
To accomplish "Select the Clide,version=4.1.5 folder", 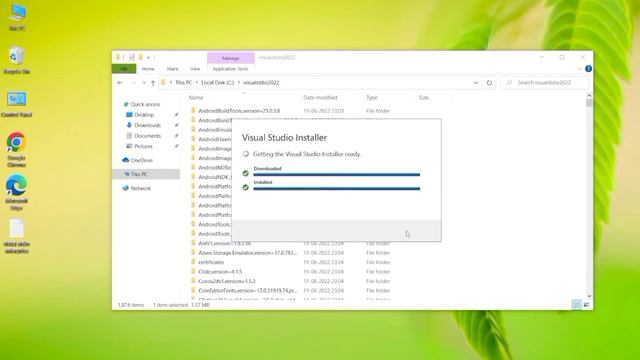I will (x=220, y=271).
